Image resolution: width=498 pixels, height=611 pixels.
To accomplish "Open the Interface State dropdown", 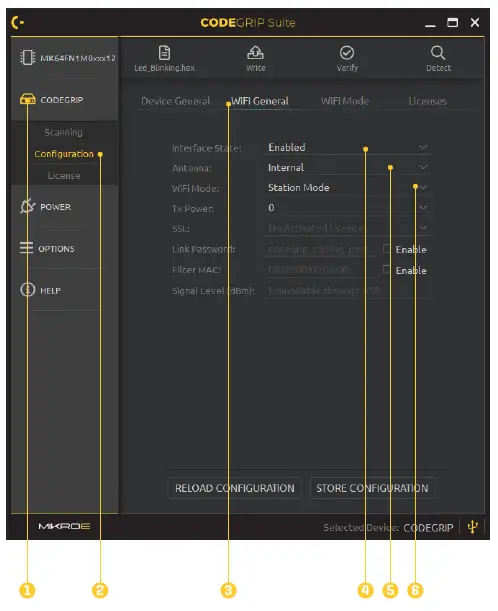I will pos(348,147).
